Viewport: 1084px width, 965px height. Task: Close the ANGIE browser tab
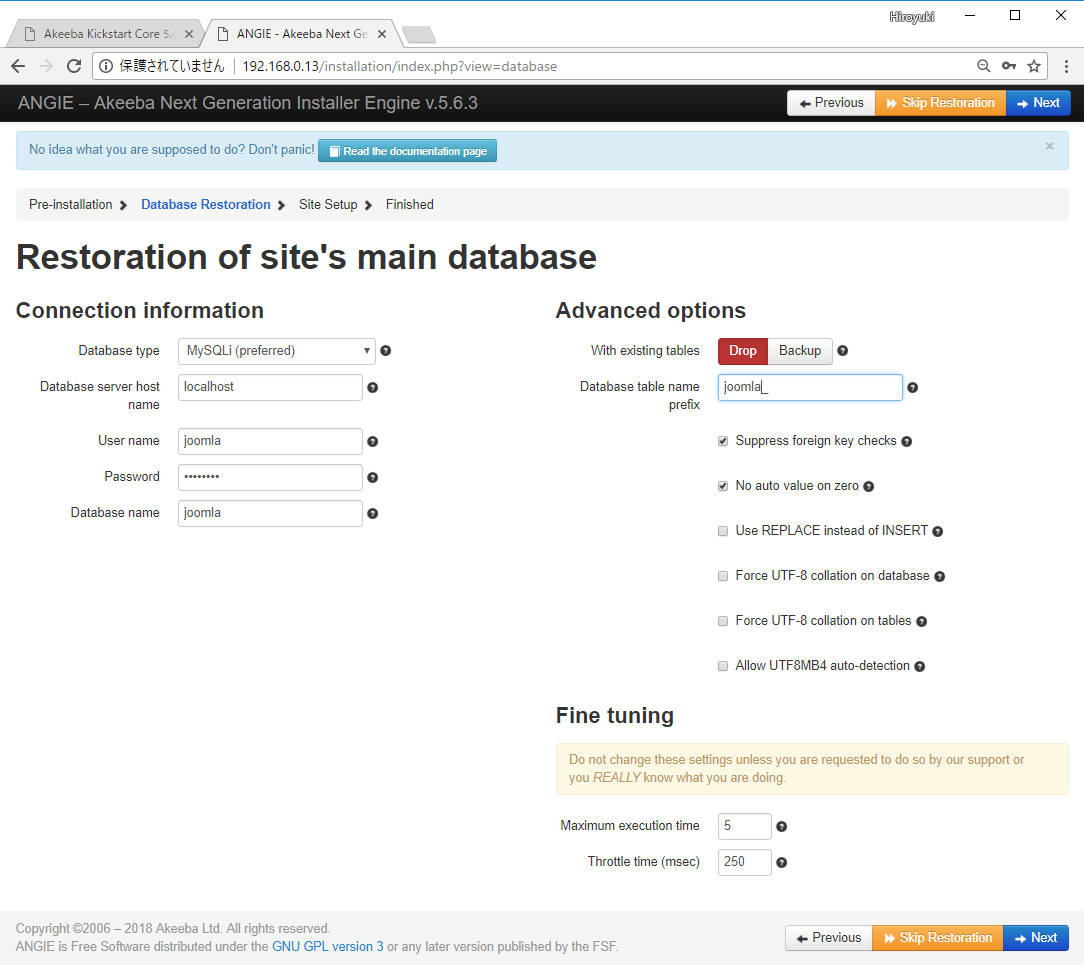(x=382, y=34)
